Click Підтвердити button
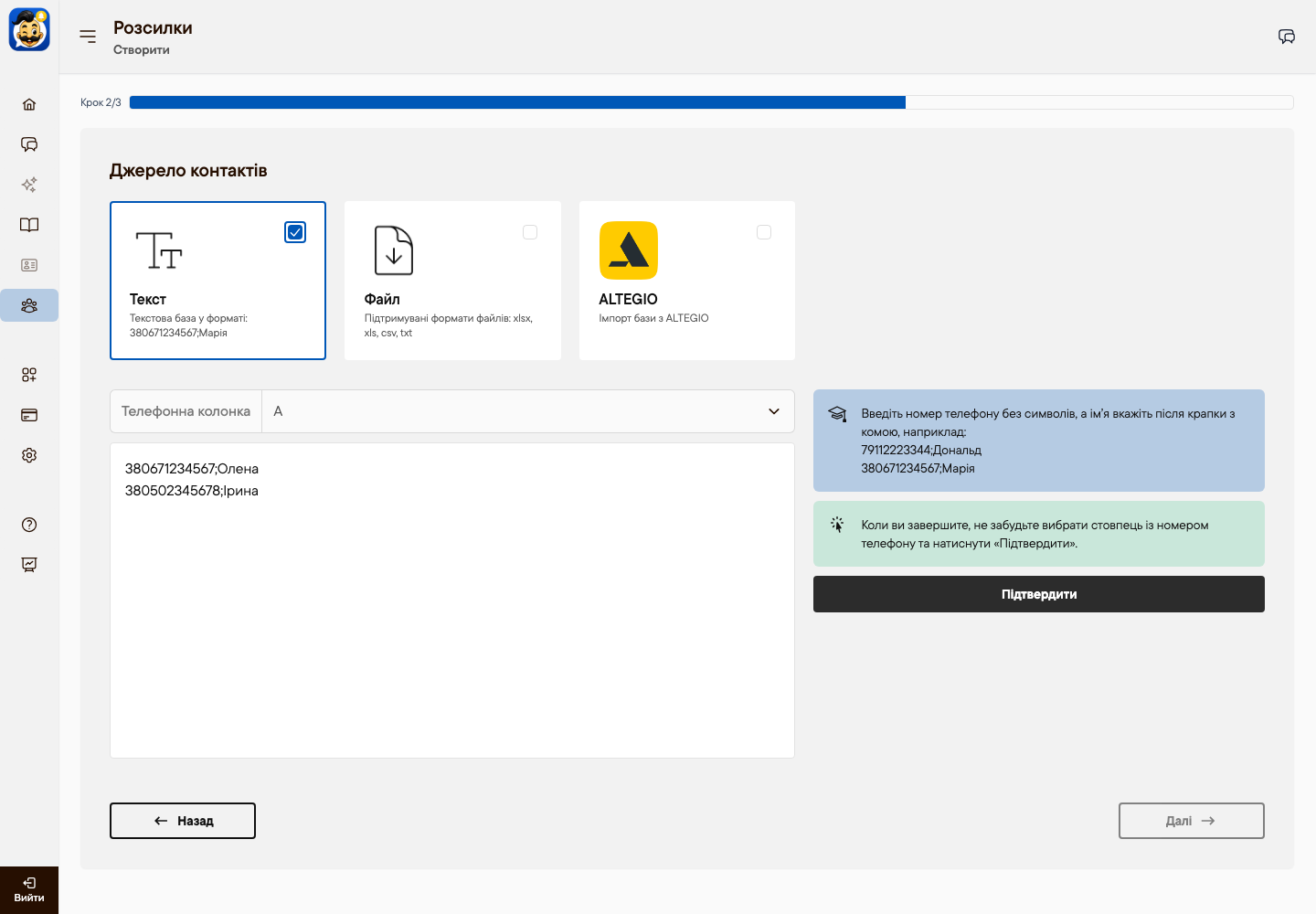 tap(1039, 594)
